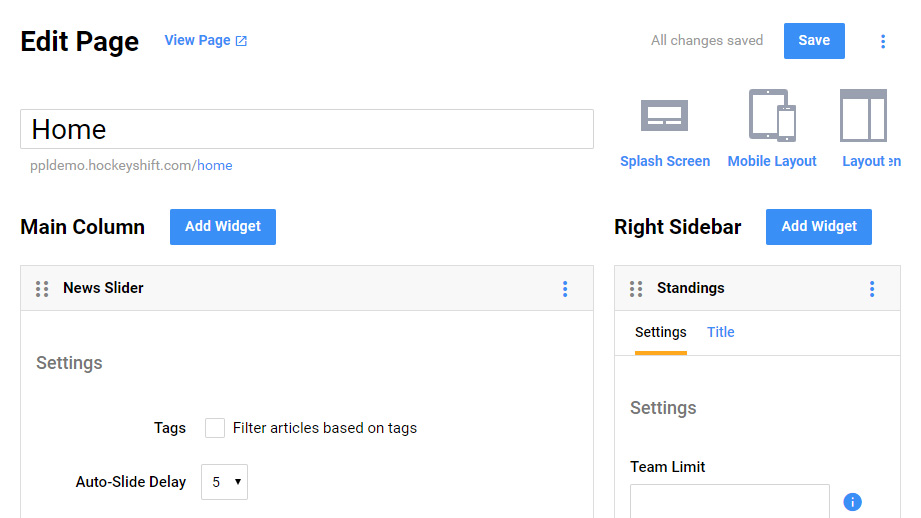Click the page title field containing Home
This screenshot has height=518, width=921.
coord(306,129)
